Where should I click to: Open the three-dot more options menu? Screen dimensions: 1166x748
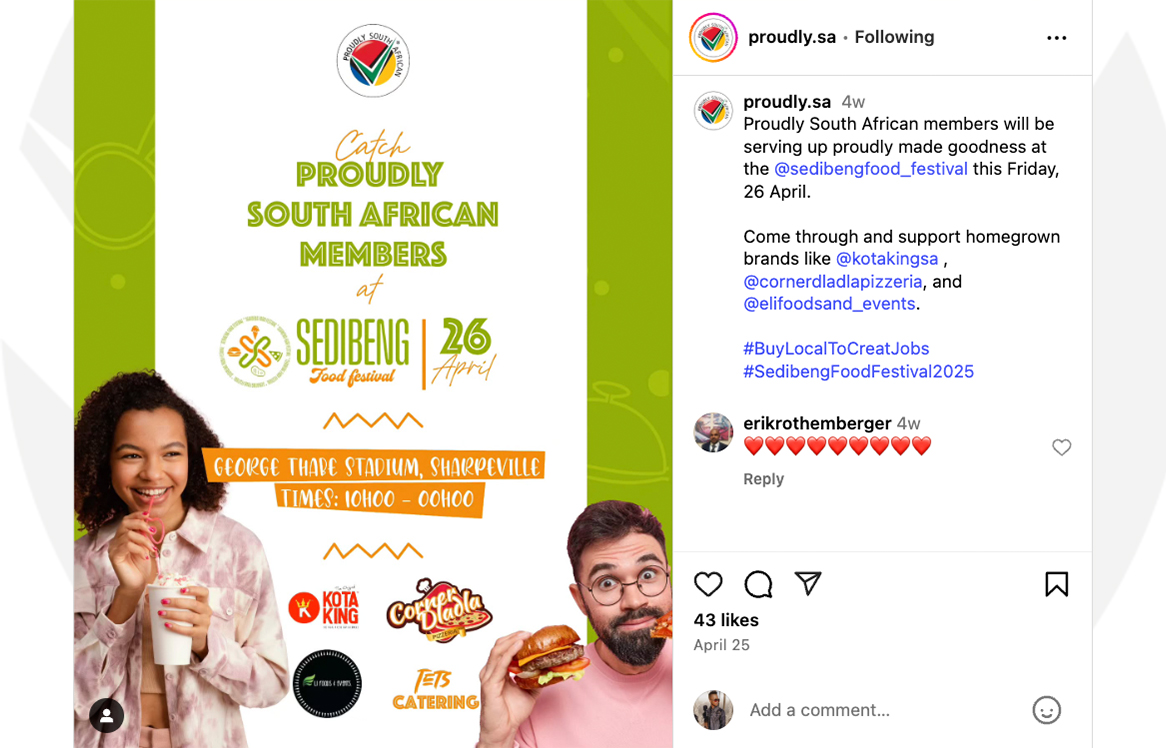pyautogui.click(x=1056, y=38)
